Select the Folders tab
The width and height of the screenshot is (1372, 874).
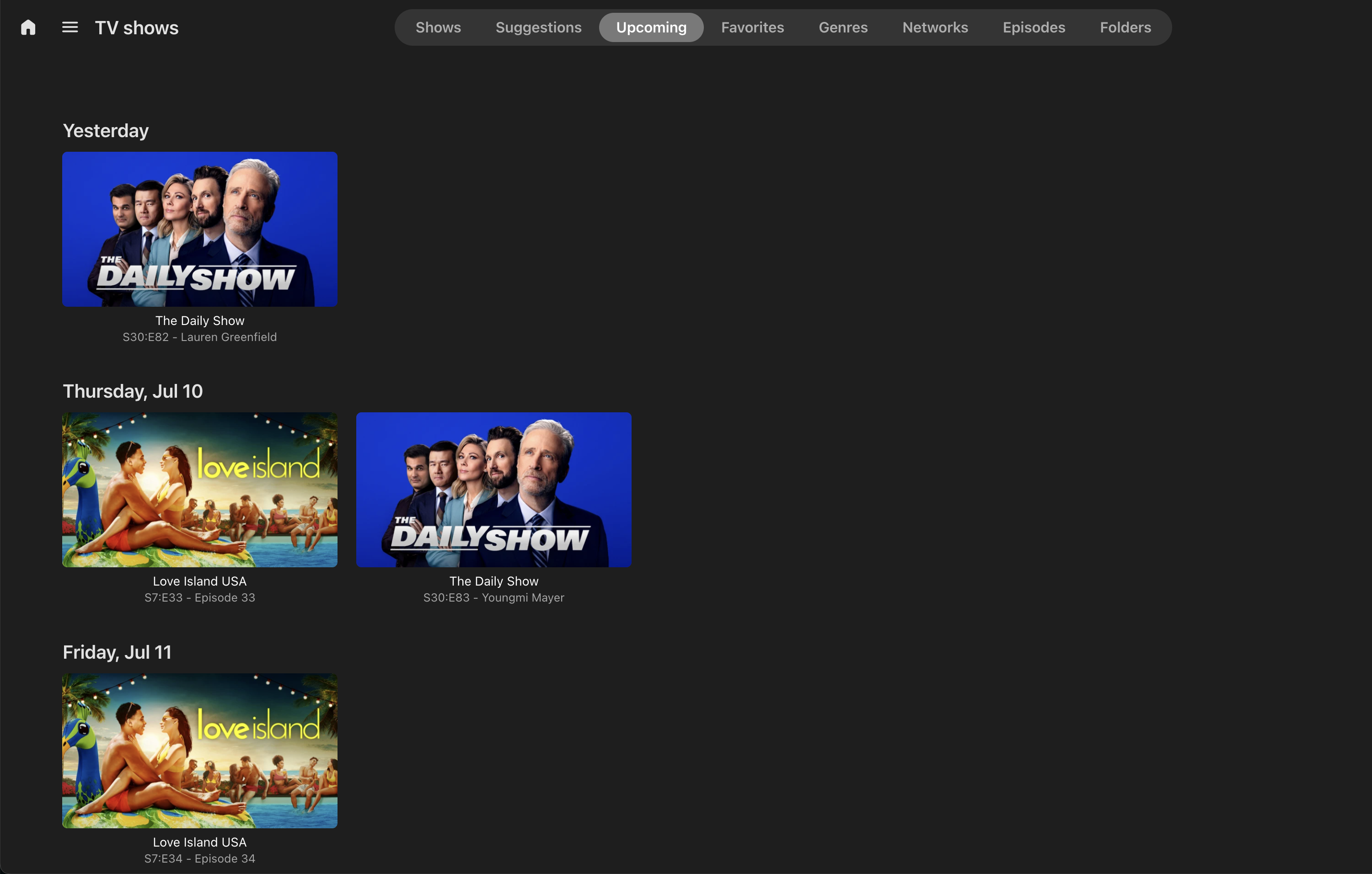(1125, 27)
